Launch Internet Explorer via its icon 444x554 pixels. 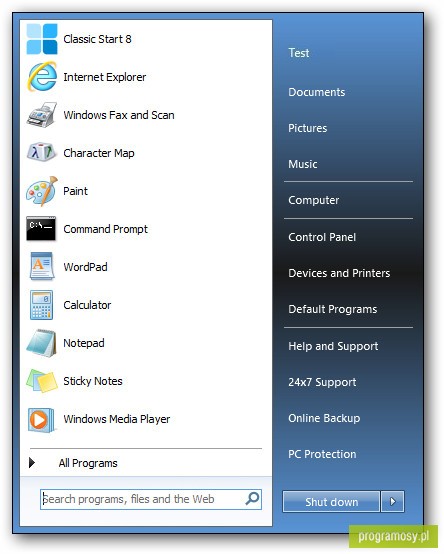pyautogui.click(x=42, y=77)
